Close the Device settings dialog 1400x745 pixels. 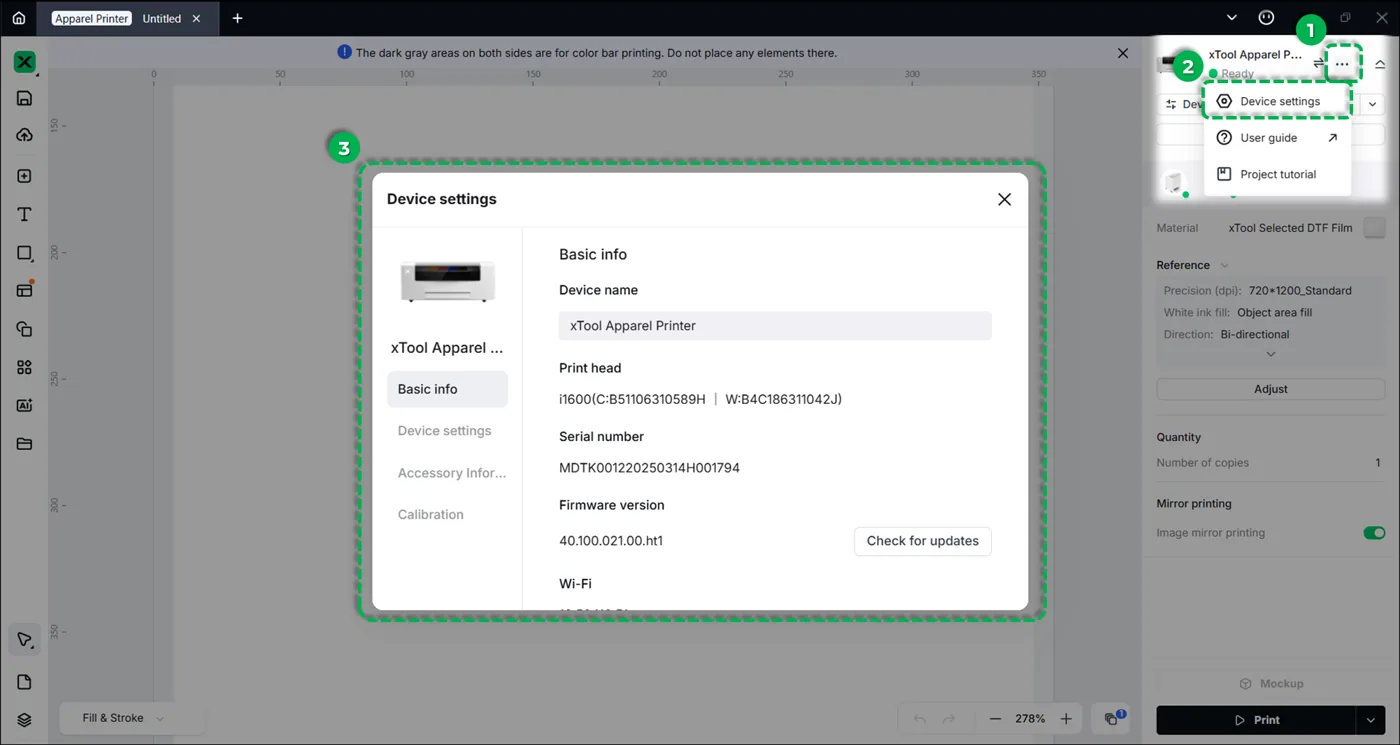(1004, 199)
